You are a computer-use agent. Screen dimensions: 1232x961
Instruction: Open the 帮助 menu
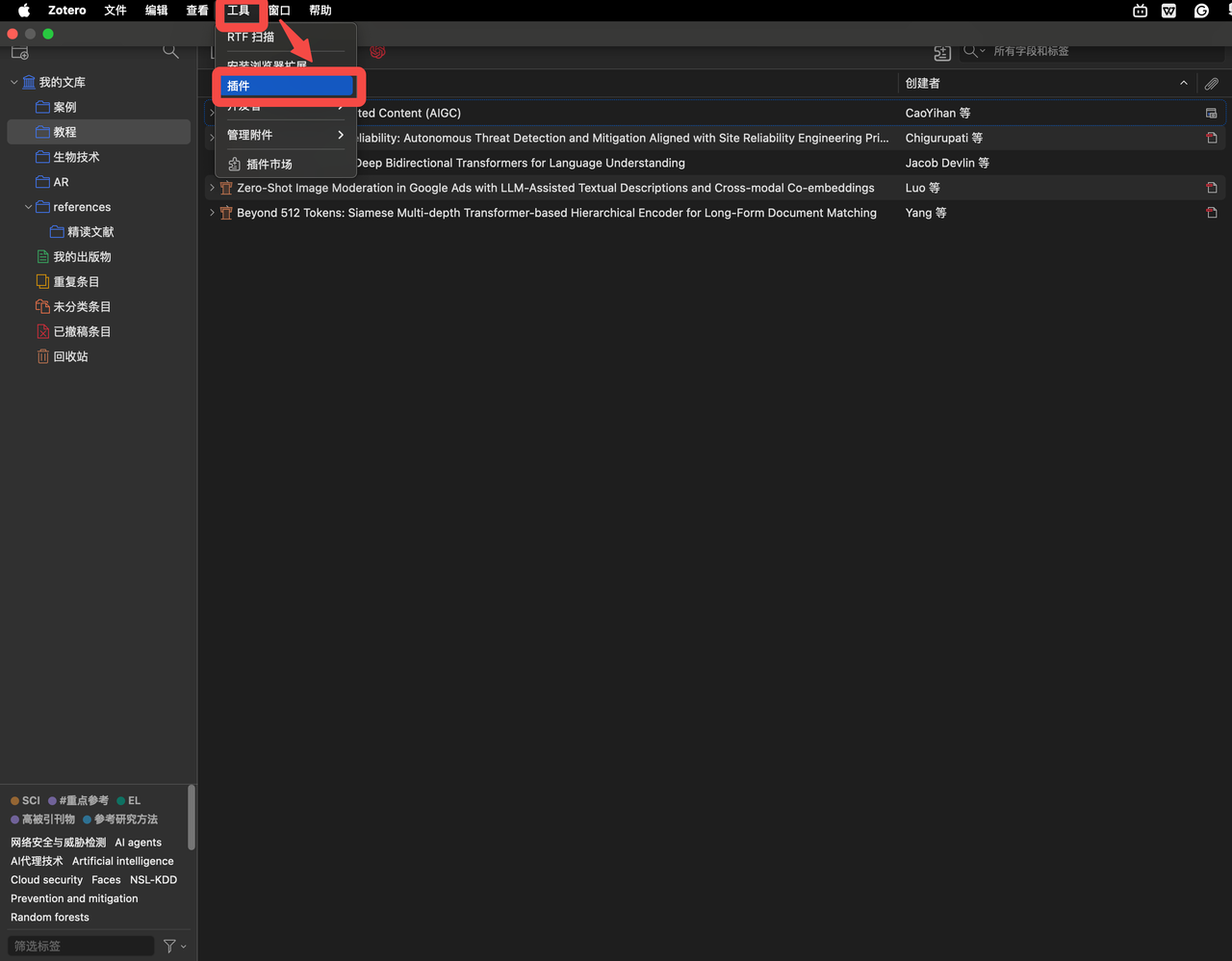321,11
